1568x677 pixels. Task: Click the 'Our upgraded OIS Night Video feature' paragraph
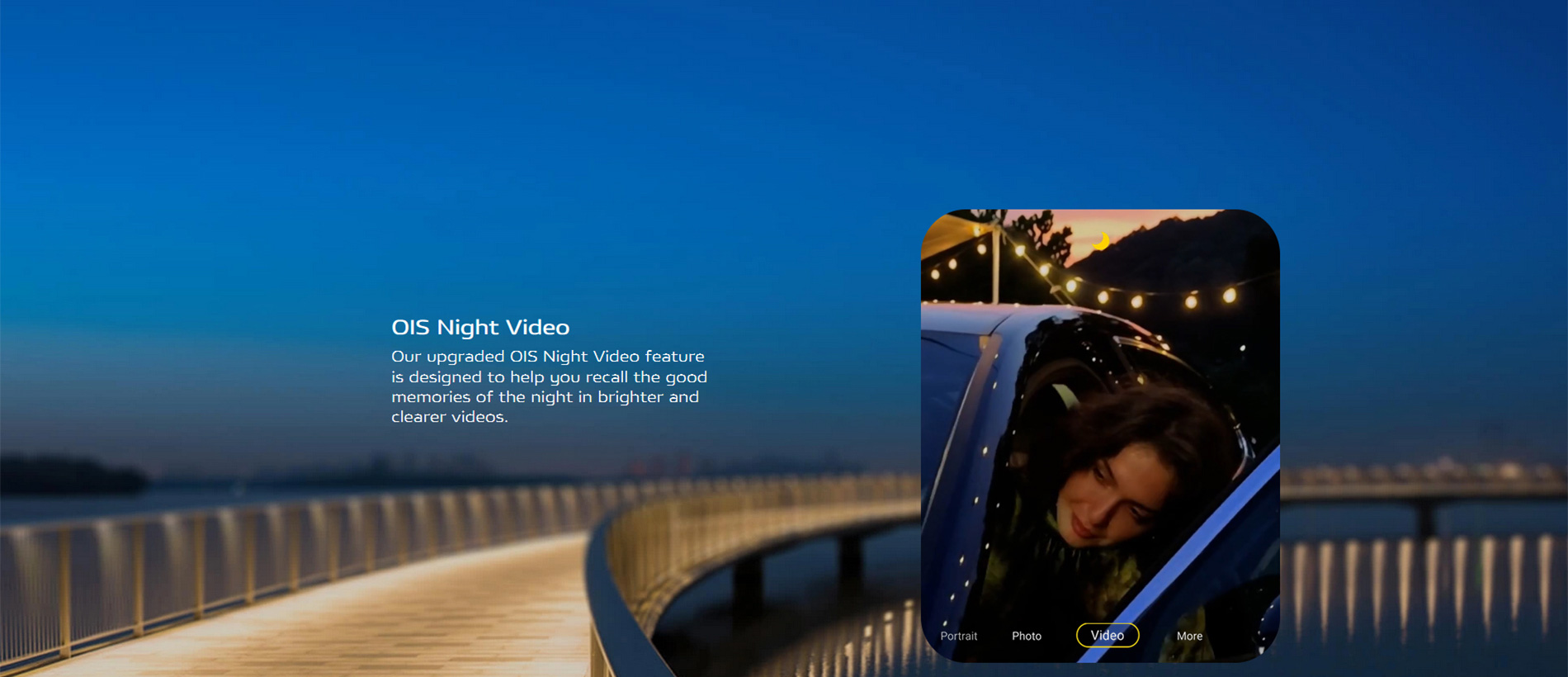tap(549, 386)
